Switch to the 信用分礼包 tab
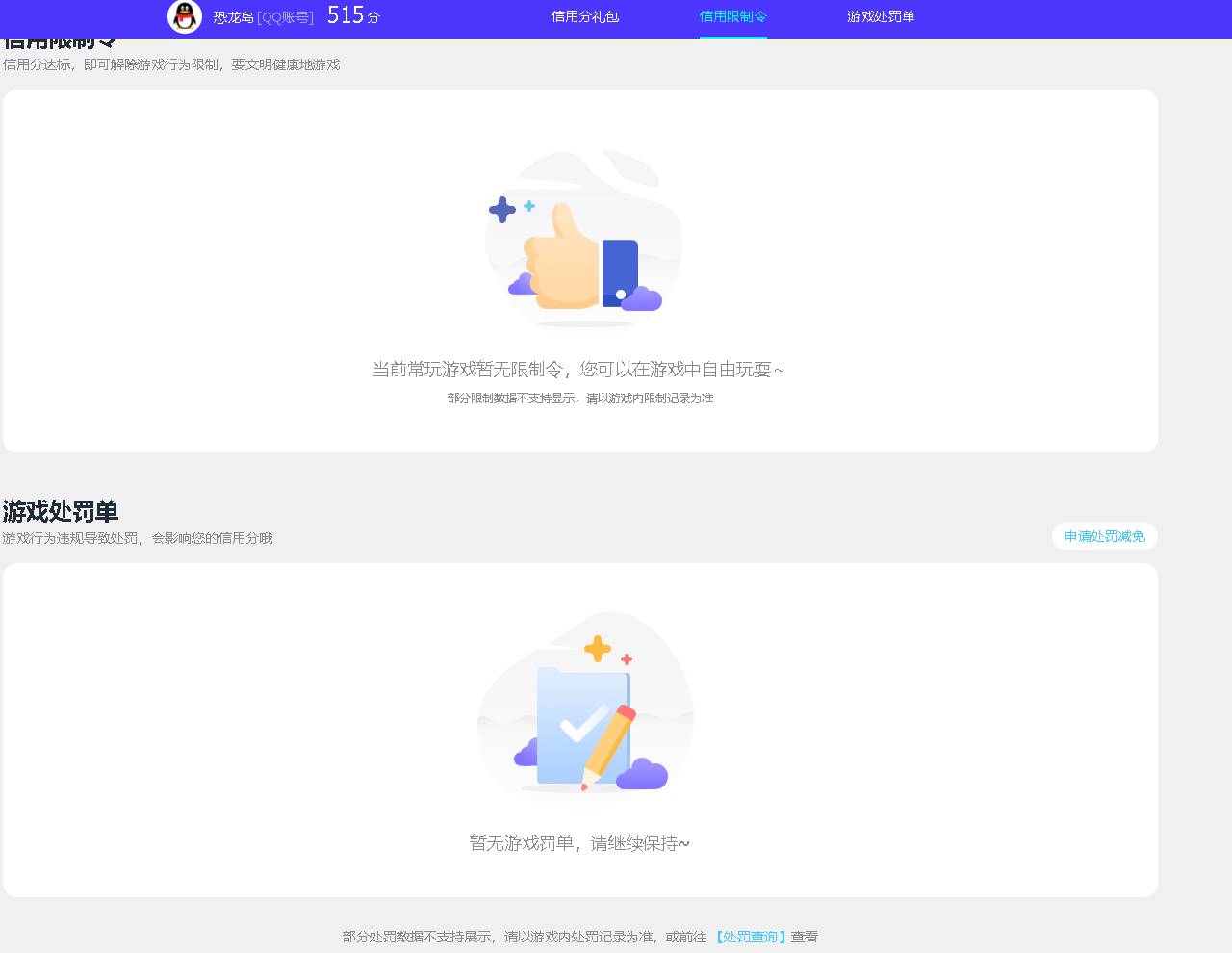 coord(584,17)
